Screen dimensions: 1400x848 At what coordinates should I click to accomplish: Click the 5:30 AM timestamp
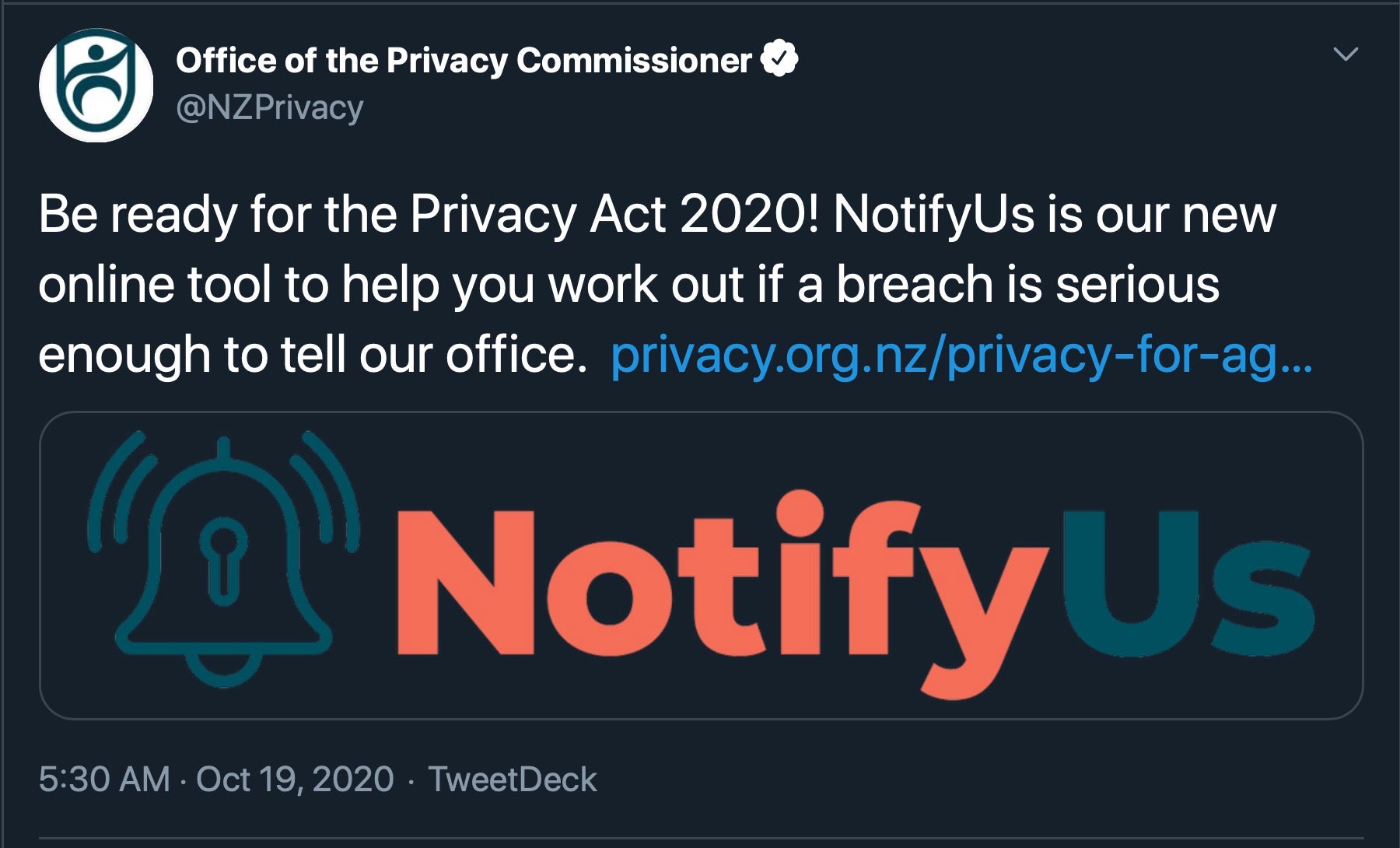[104, 780]
